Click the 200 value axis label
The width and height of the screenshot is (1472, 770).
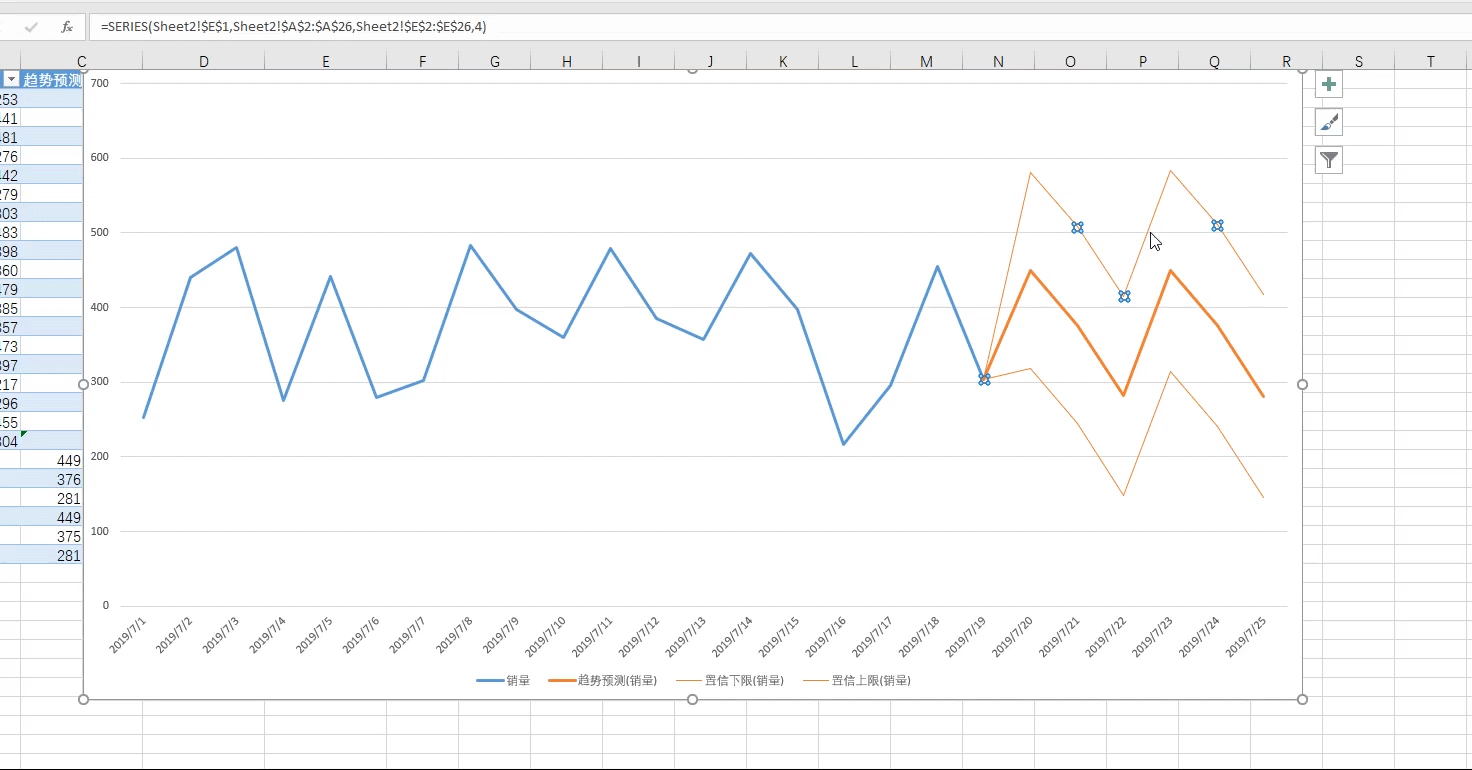tap(99, 456)
